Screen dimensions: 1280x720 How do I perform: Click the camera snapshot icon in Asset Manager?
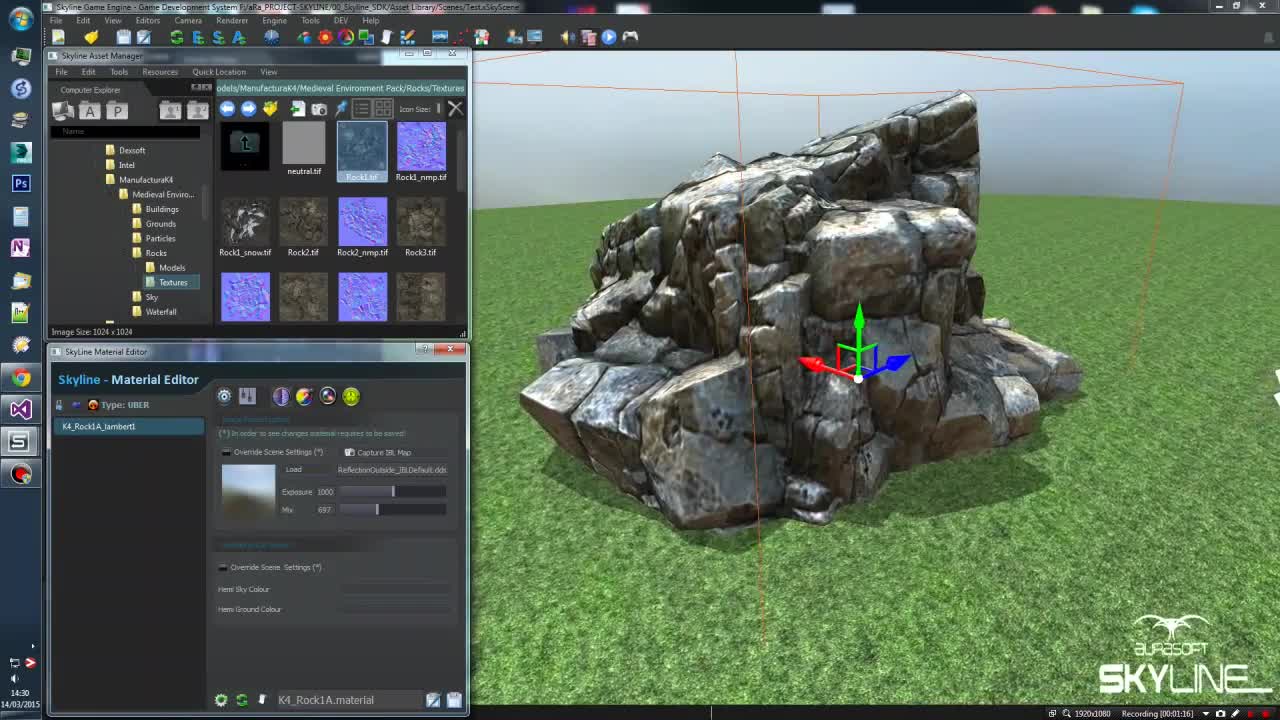click(x=319, y=110)
